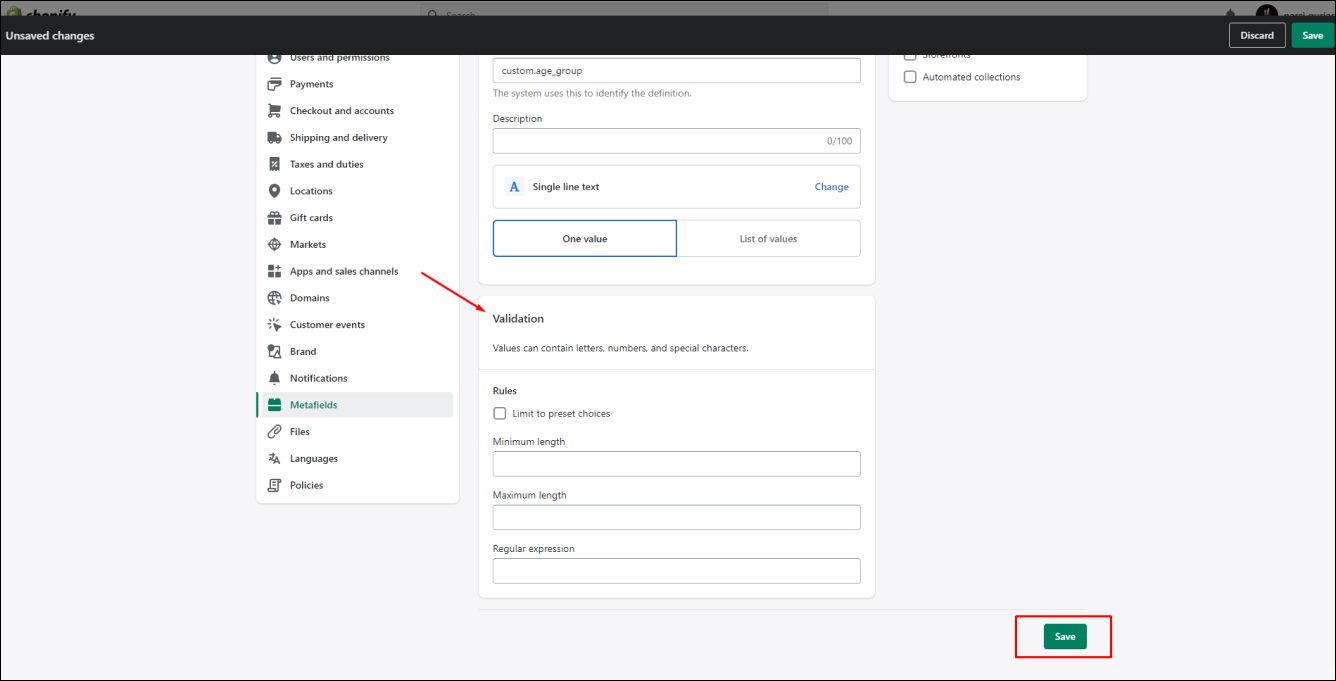Open Users and permissions icon in sidebar
The width and height of the screenshot is (1336, 681).
click(x=274, y=58)
